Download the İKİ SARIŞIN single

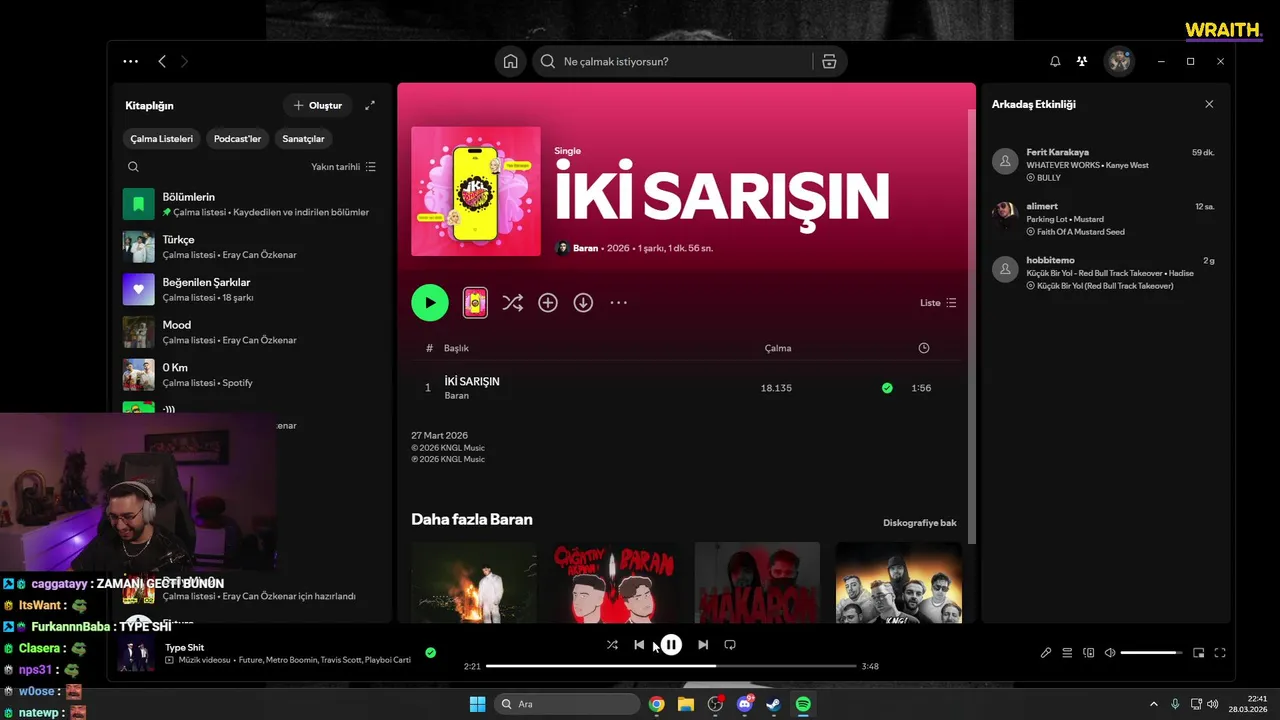click(583, 303)
